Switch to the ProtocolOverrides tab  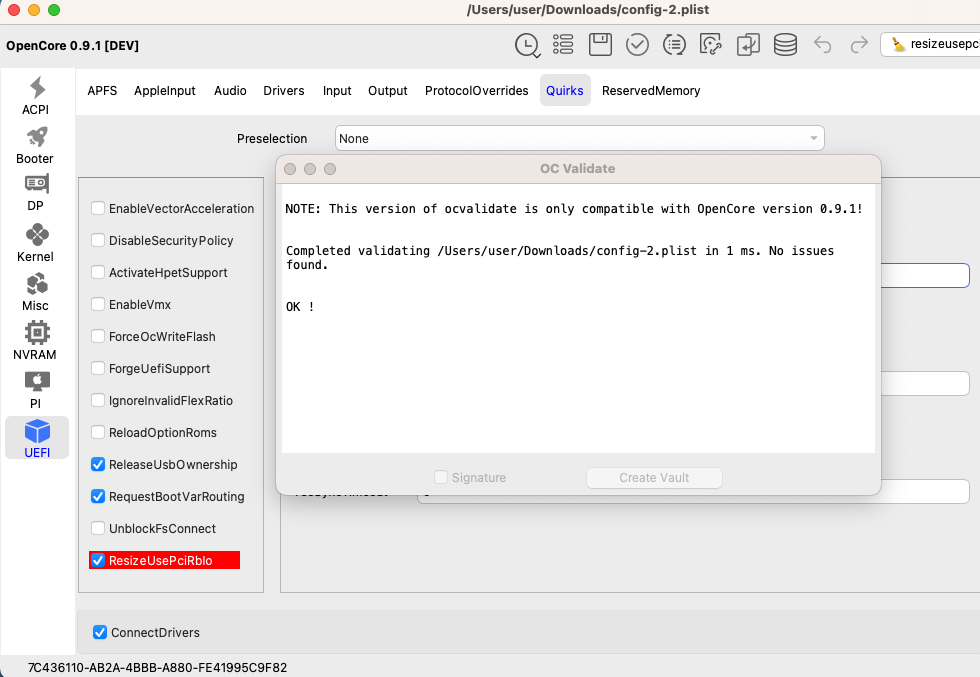coord(476,90)
